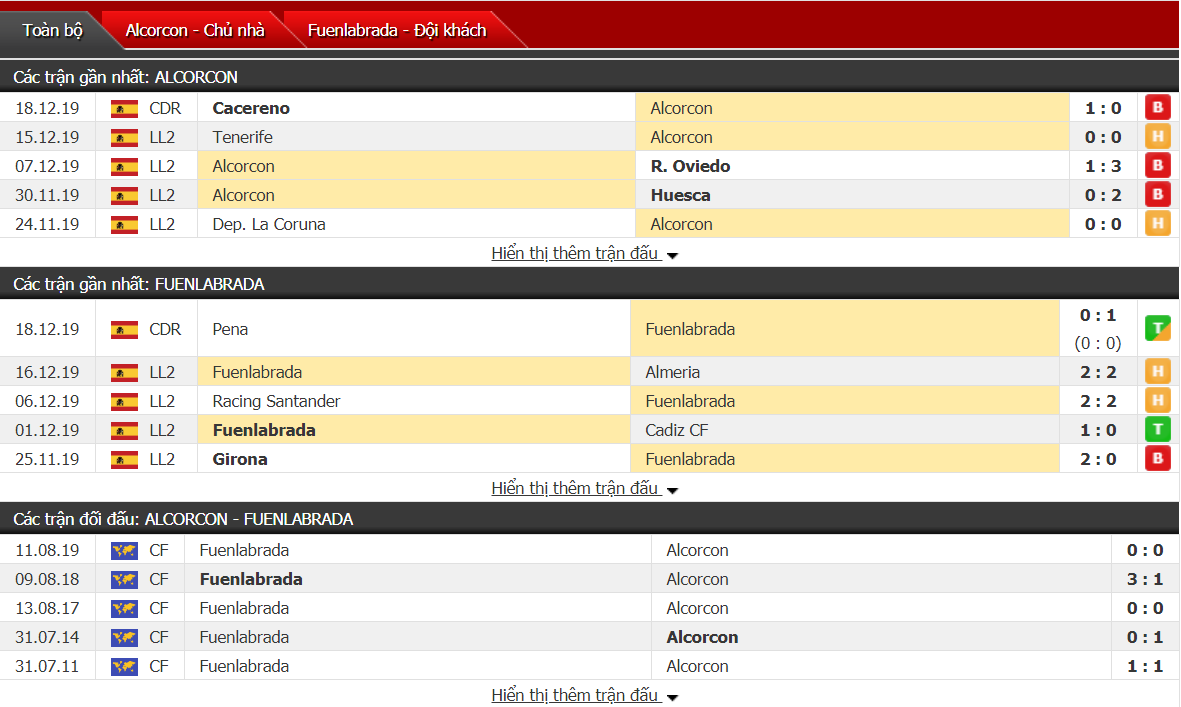This screenshot has height=707, width=1181.
Task: Expand more matches under the ALCORCON section
Action: (x=584, y=253)
